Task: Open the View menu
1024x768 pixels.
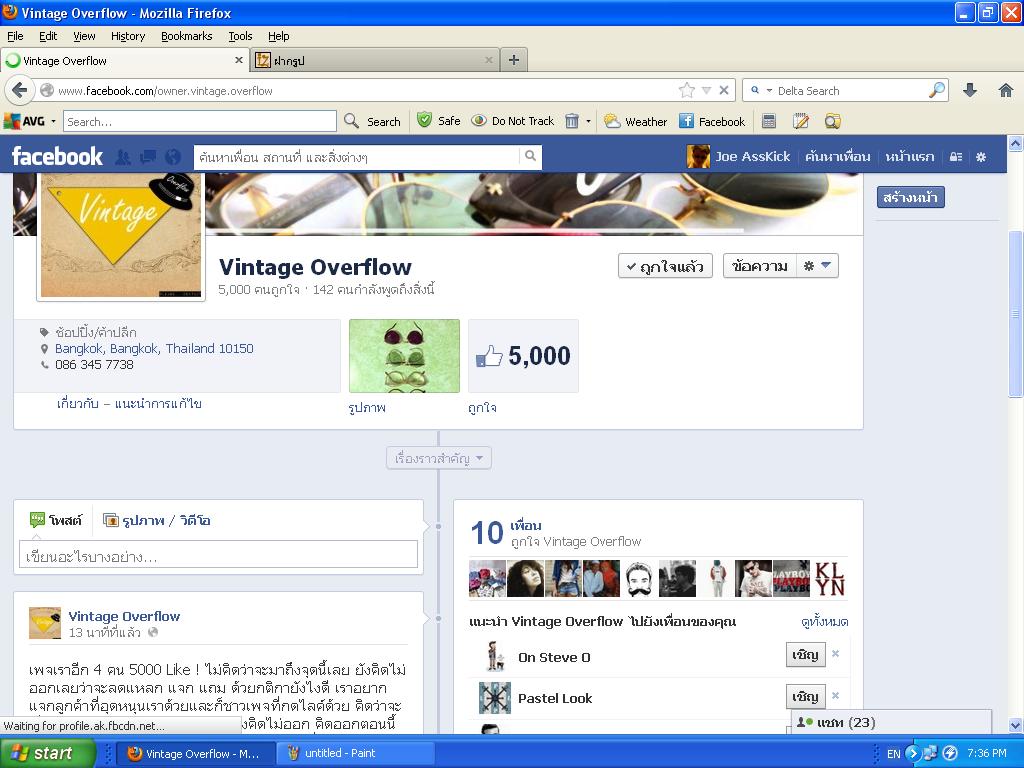Action: (84, 36)
